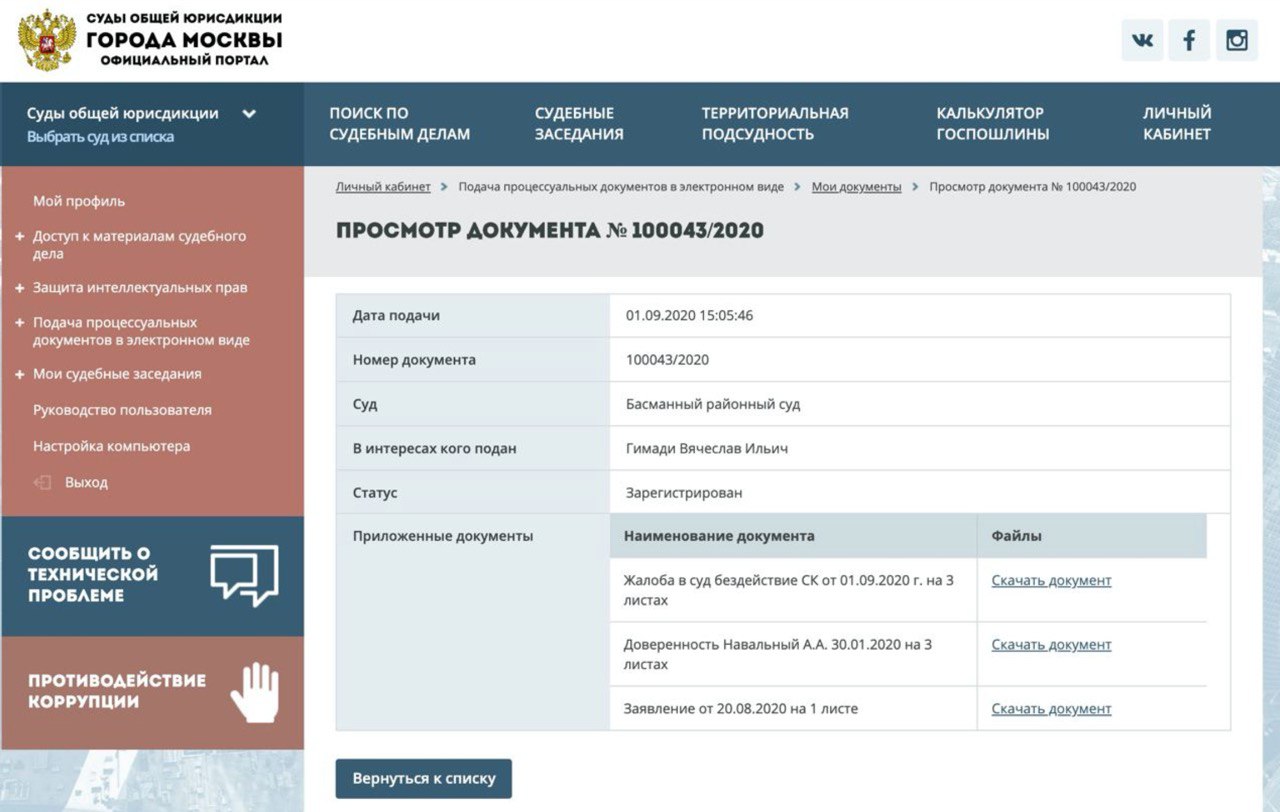Select Басманный районный суд value

713,405
